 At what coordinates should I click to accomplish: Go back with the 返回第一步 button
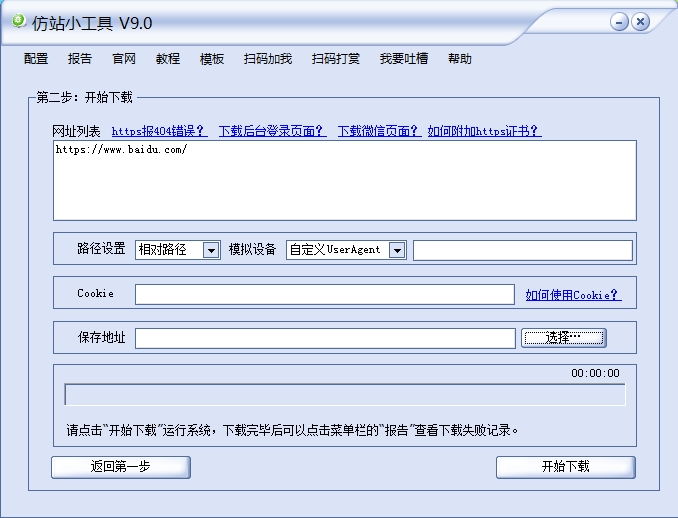pyautogui.click(x=121, y=467)
